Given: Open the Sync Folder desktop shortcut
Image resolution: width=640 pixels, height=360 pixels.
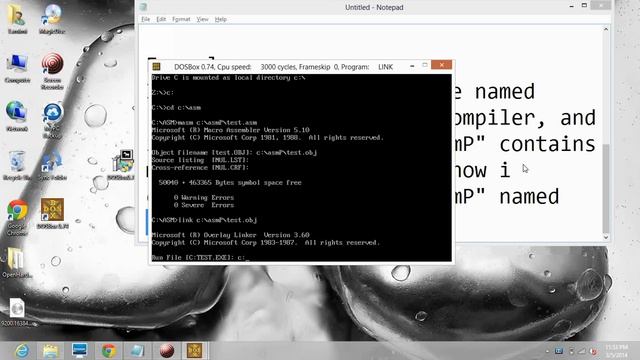Looking at the screenshot, I should click(52, 165).
